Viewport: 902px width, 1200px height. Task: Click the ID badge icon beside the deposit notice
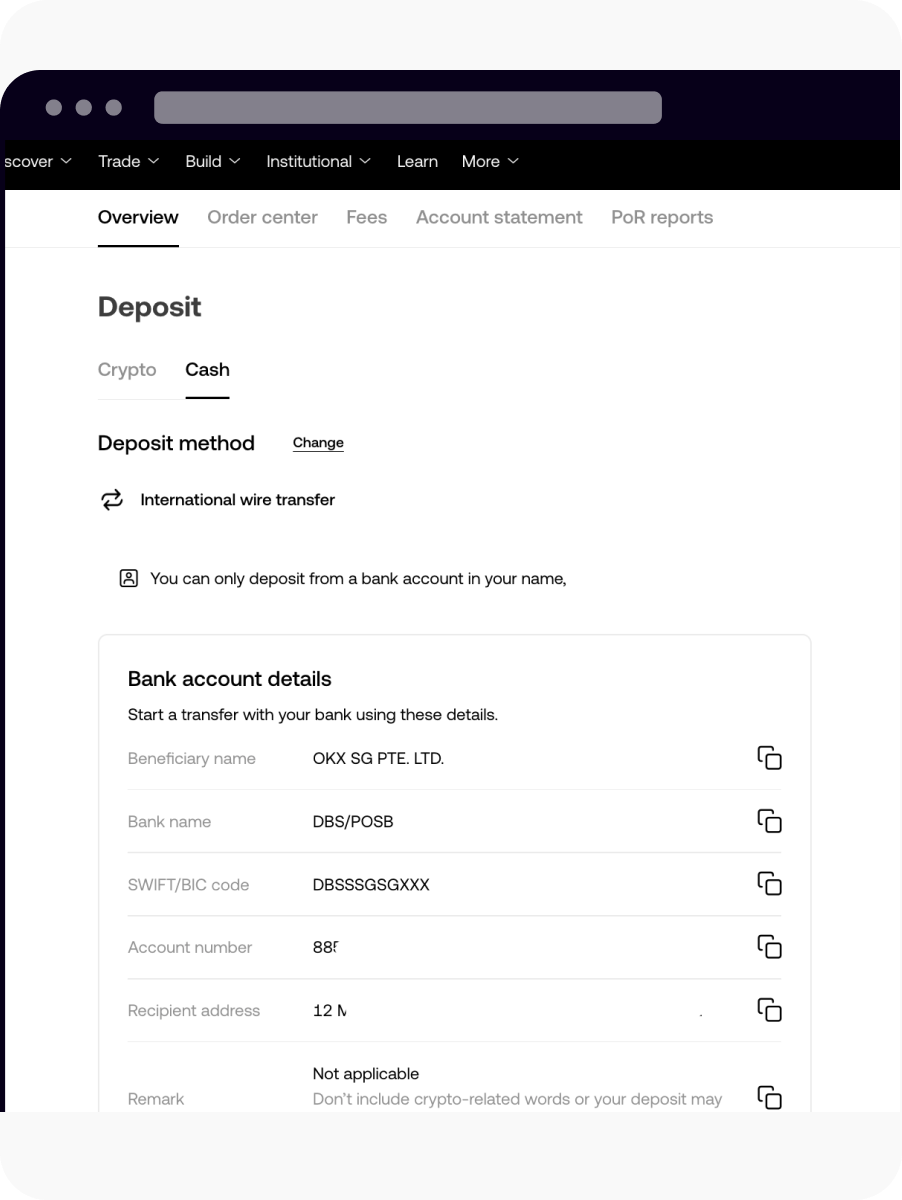point(128,578)
